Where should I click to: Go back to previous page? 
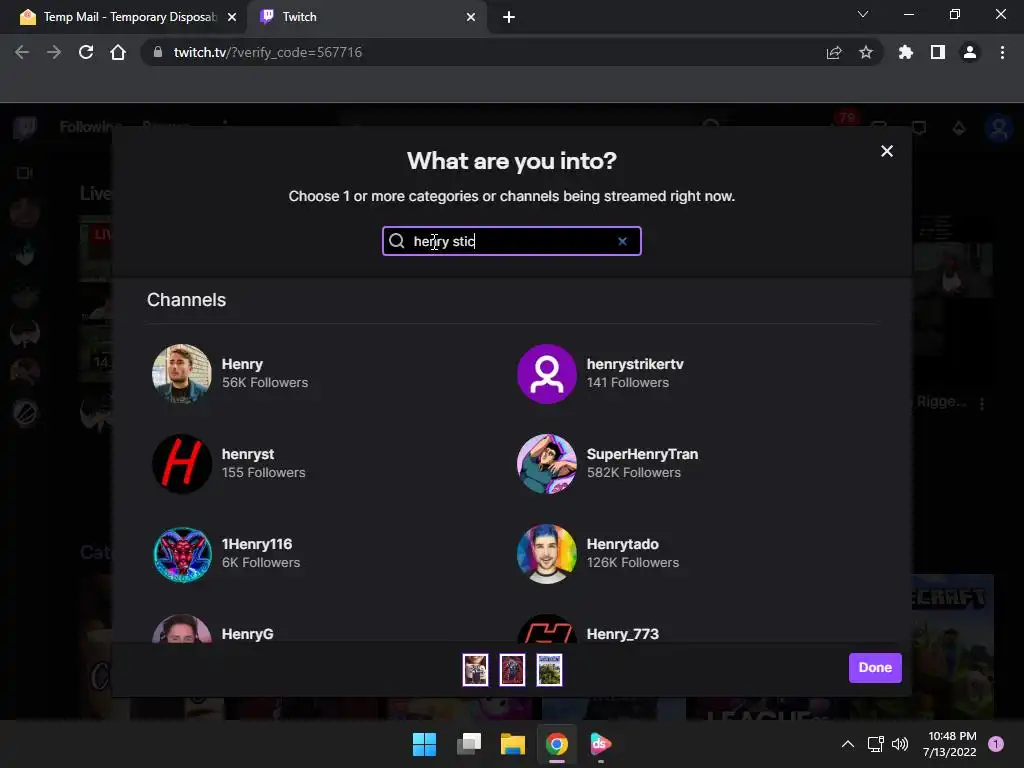pyautogui.click(x=22, y=52)
